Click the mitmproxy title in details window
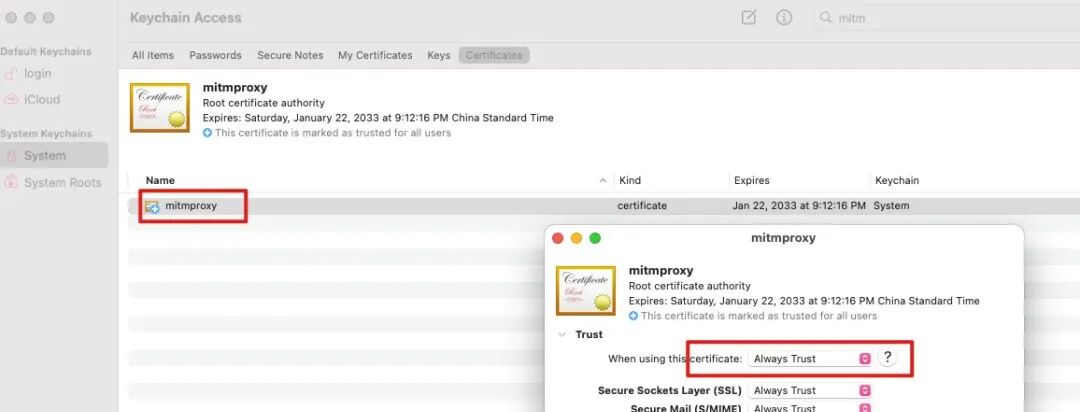 click(783, 238)
